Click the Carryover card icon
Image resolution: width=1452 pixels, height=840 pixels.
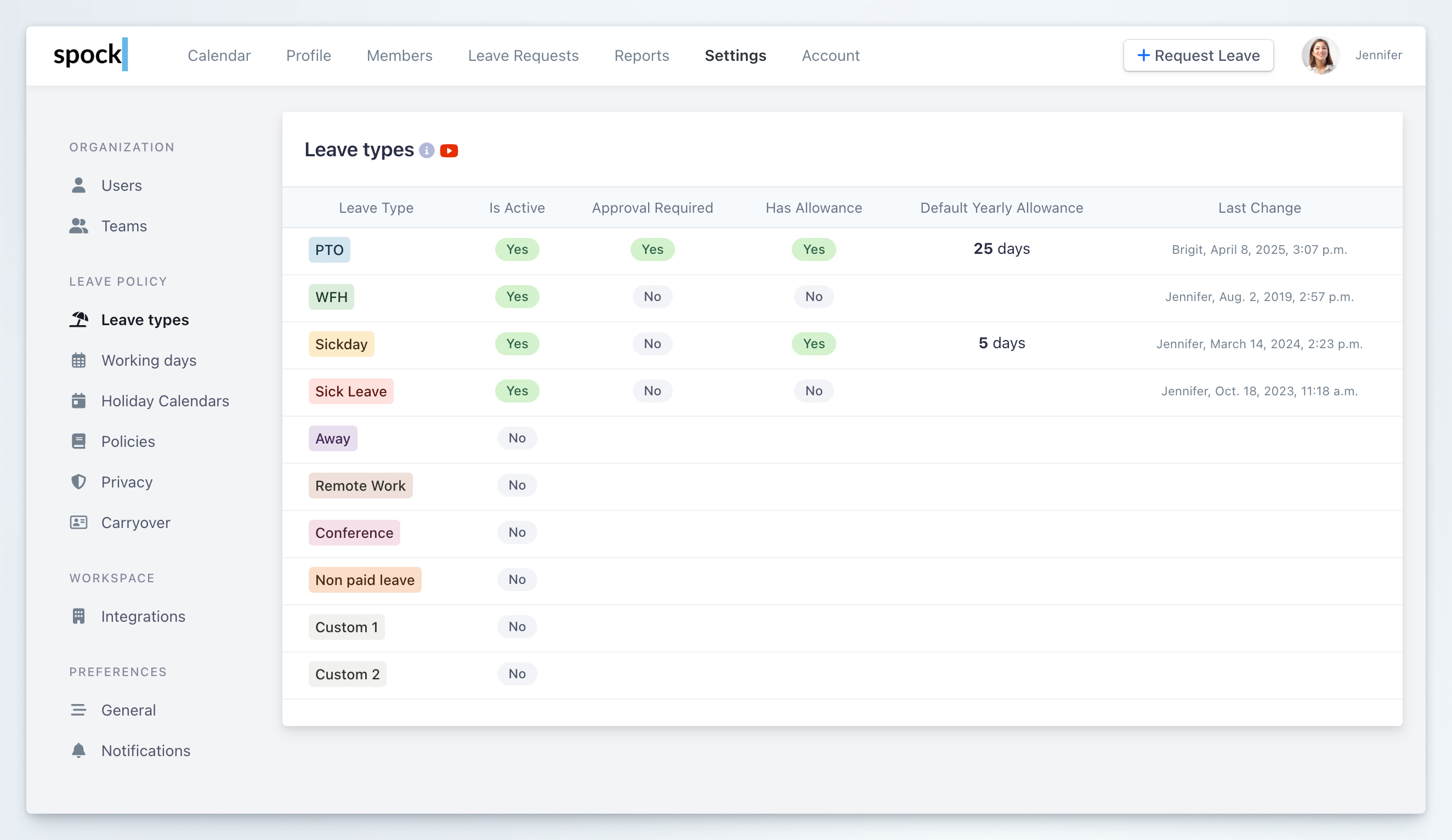tap(78, 523)
